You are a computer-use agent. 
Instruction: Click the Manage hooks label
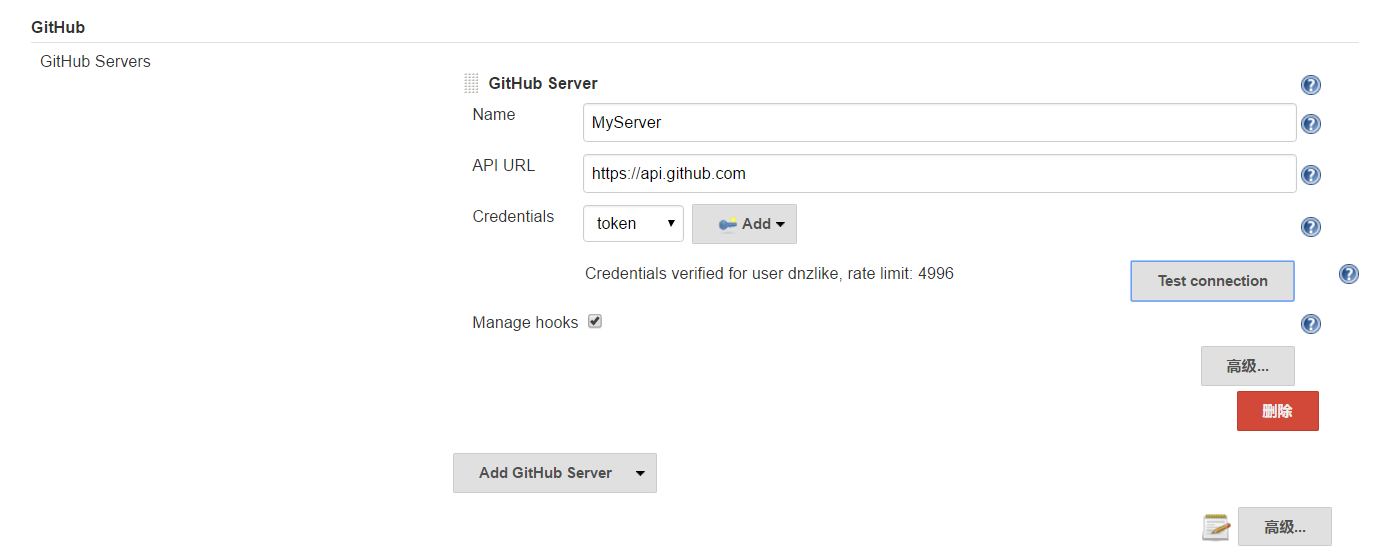[x=525, y=323]
